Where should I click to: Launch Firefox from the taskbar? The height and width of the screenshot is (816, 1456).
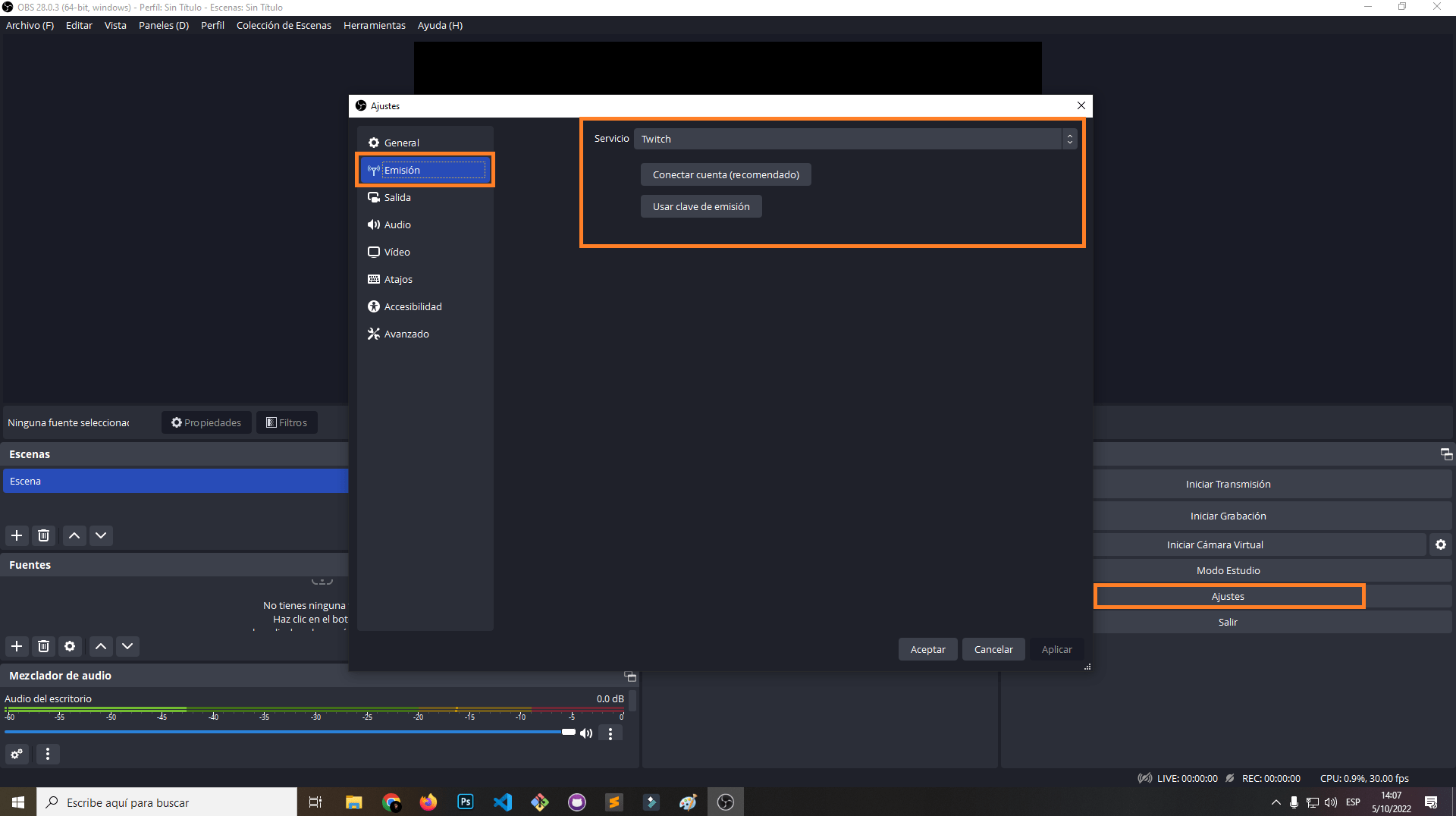pos(428,802)
